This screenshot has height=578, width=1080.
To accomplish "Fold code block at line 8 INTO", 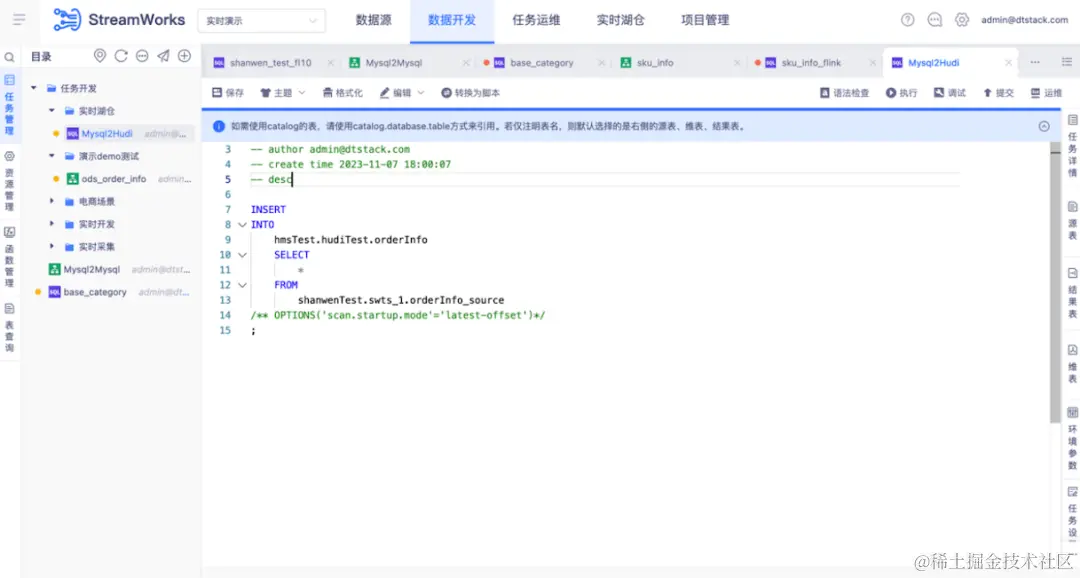I will point(242,225).
